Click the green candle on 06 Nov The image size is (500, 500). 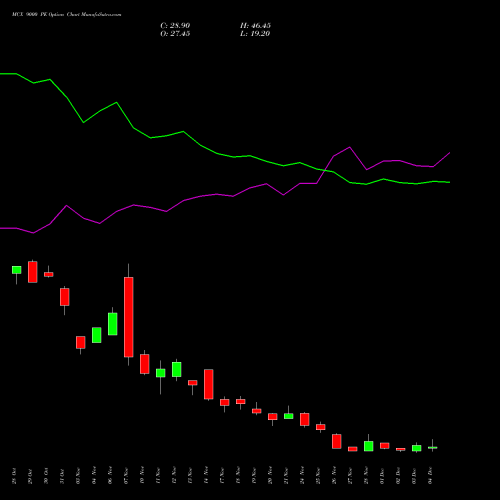click(x=113, y=324)
